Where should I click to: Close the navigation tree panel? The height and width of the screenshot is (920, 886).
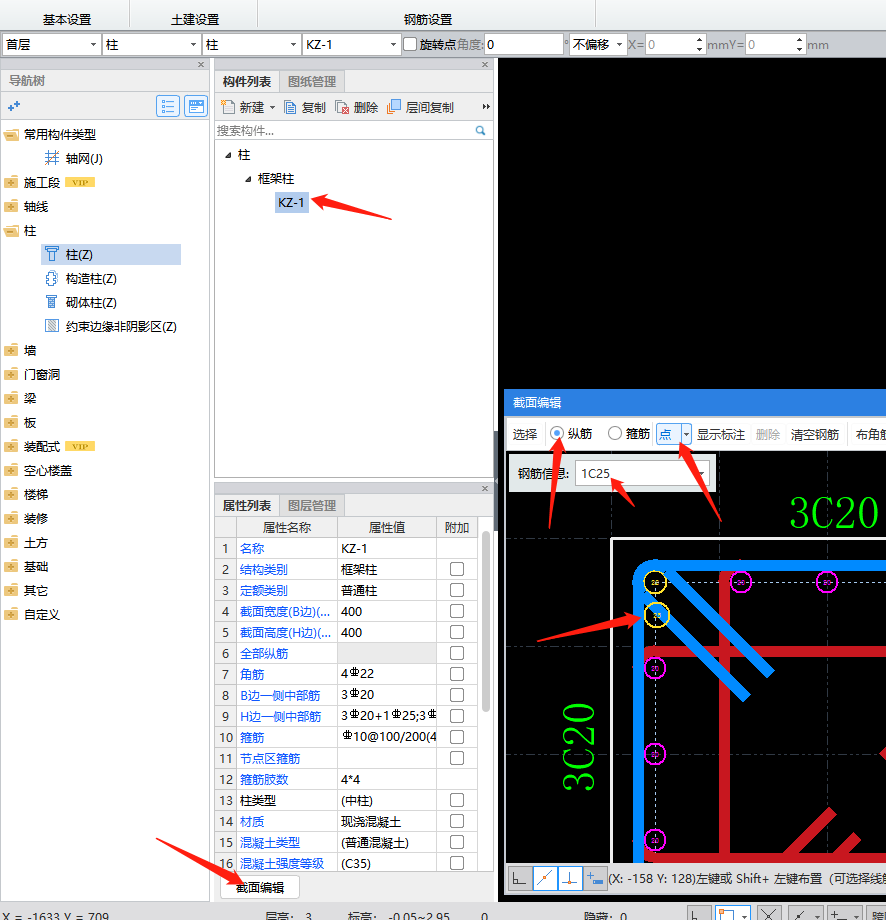click(201, 65)
